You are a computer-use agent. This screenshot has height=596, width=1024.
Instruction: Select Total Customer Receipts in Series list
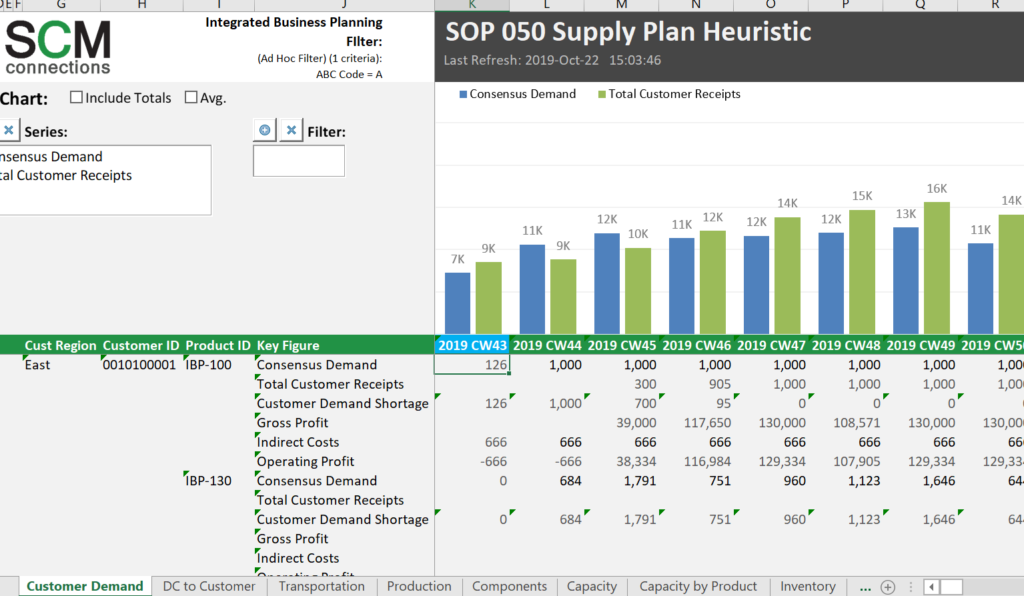click(66, 175)
